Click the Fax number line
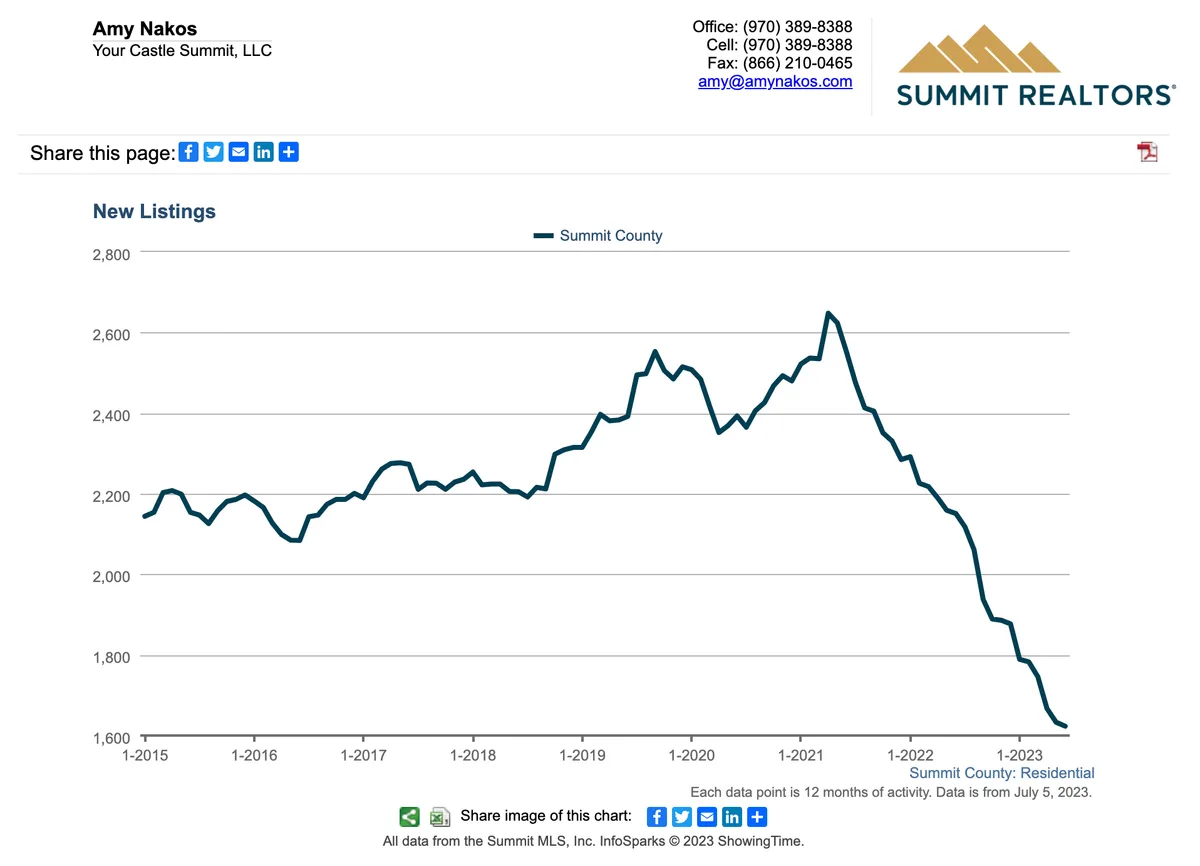 click(x=780, y=63)
